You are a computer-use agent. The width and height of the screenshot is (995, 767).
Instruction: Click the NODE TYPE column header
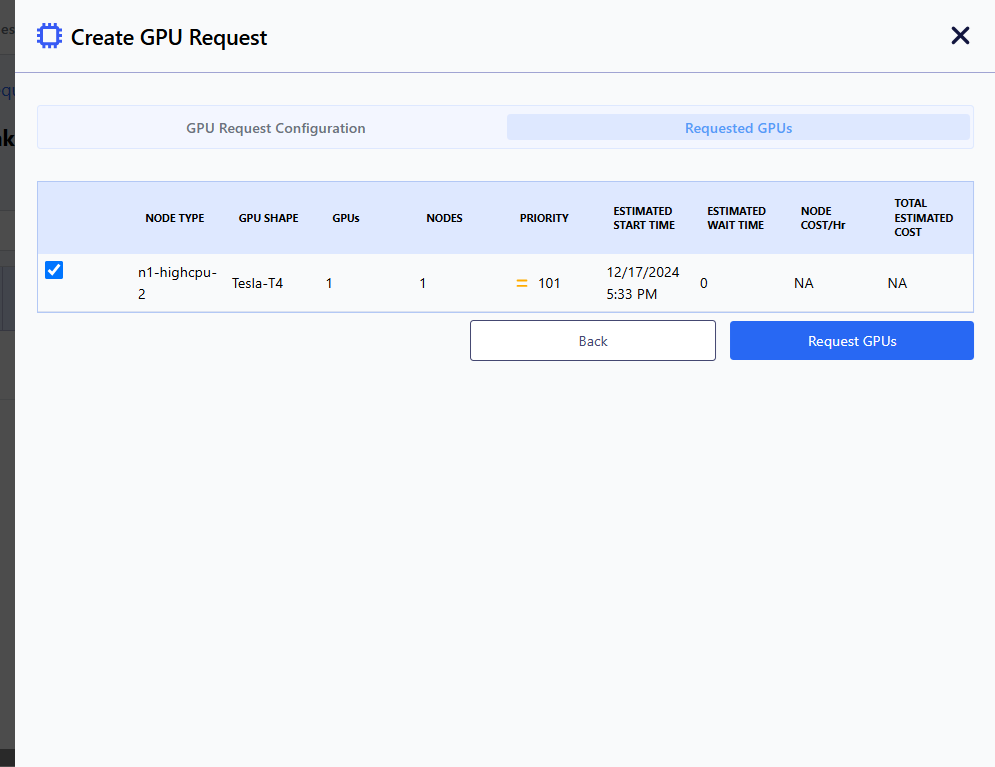[175, 218]
